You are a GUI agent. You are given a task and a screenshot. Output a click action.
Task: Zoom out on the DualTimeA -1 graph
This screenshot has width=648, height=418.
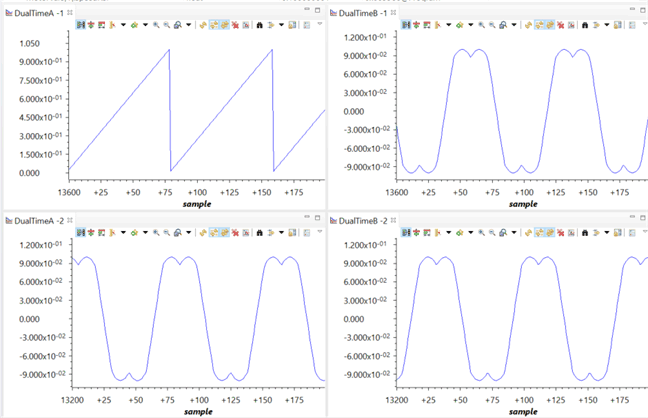167,25
